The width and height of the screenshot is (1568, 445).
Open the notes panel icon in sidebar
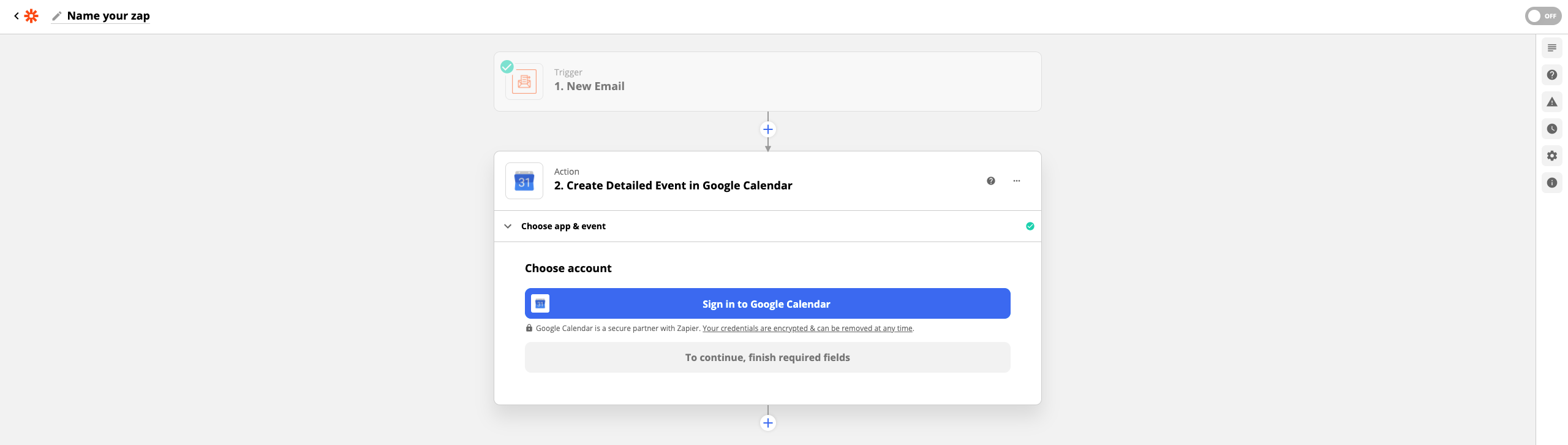click(x=1551, y=48)
